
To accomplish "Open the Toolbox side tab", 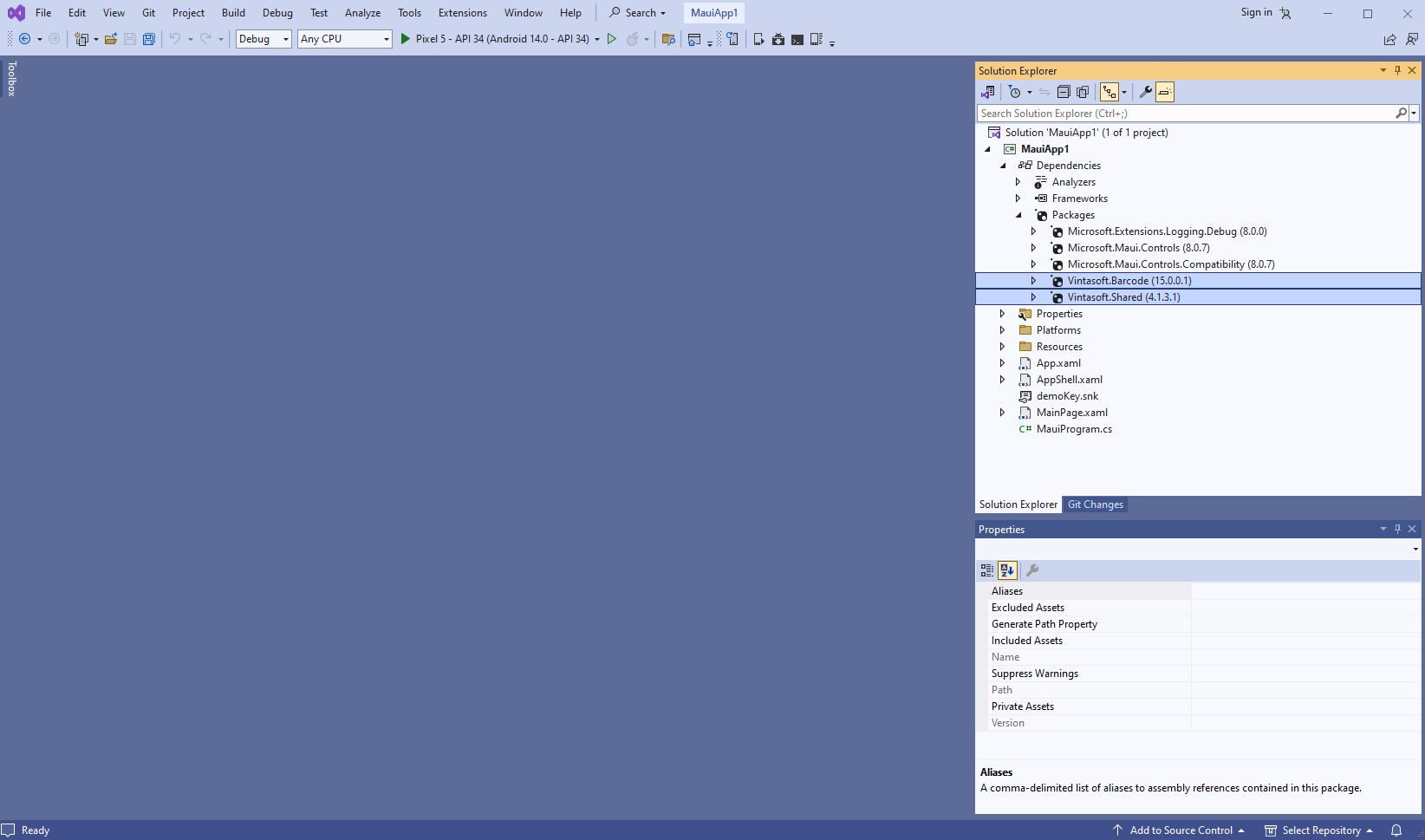I will point(11,78).
